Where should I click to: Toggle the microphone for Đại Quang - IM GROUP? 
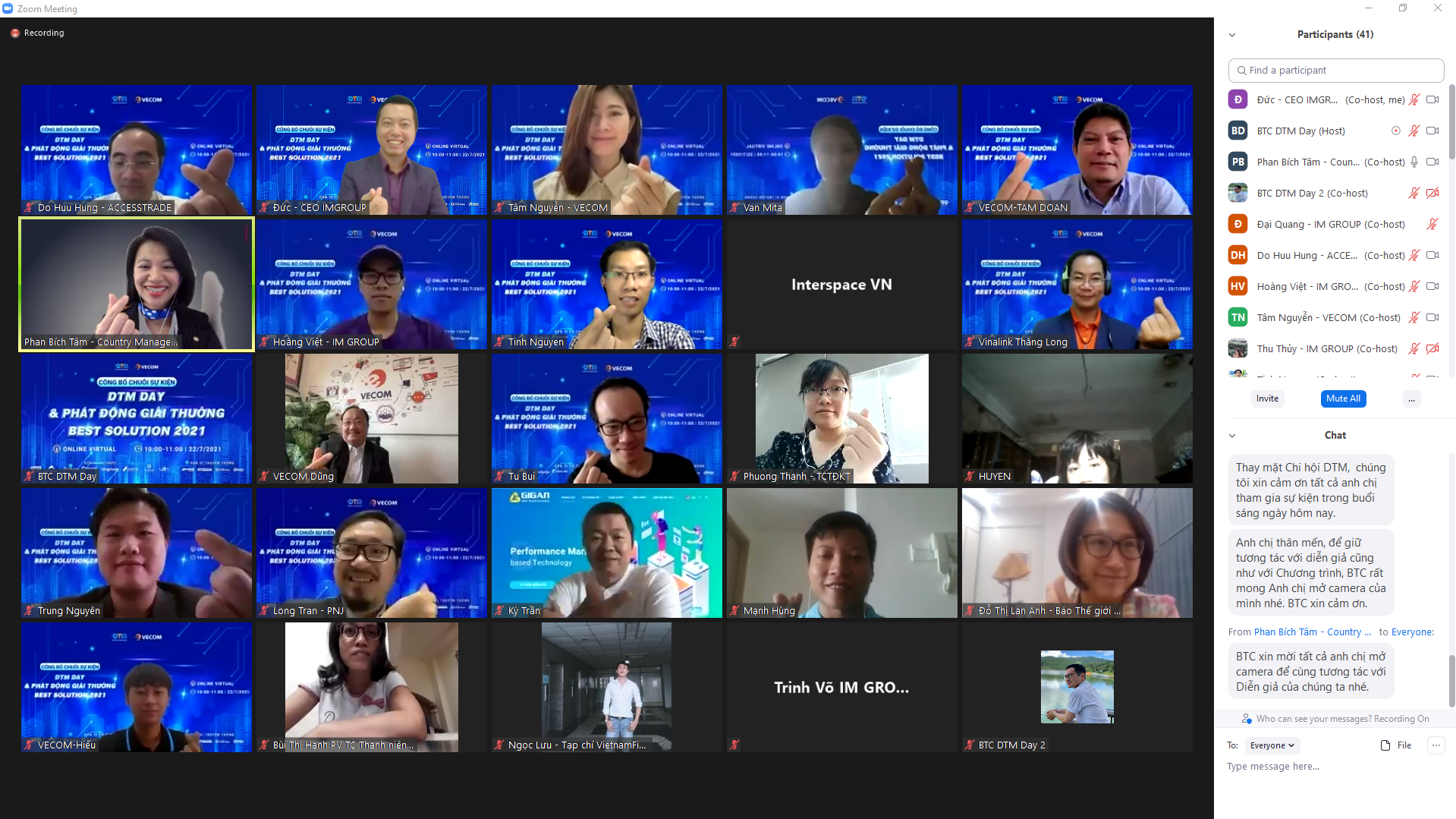click(x=1432, y=224)
